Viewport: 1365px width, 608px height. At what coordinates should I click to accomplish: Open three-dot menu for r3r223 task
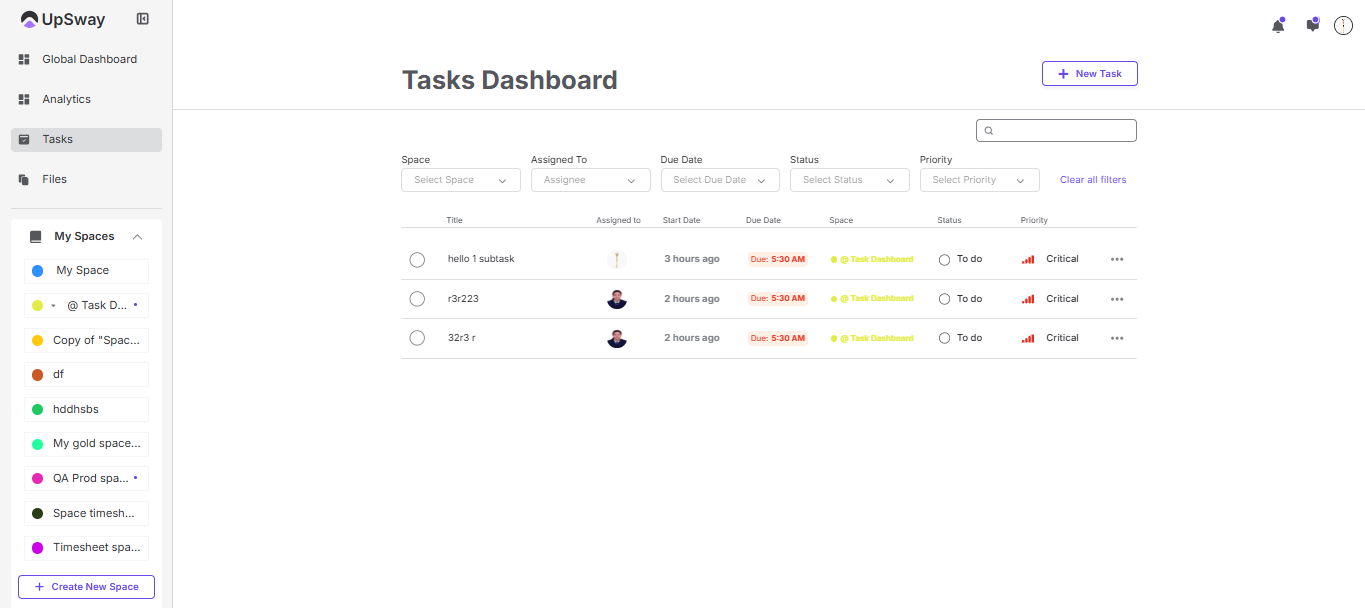pos(1117,299)
